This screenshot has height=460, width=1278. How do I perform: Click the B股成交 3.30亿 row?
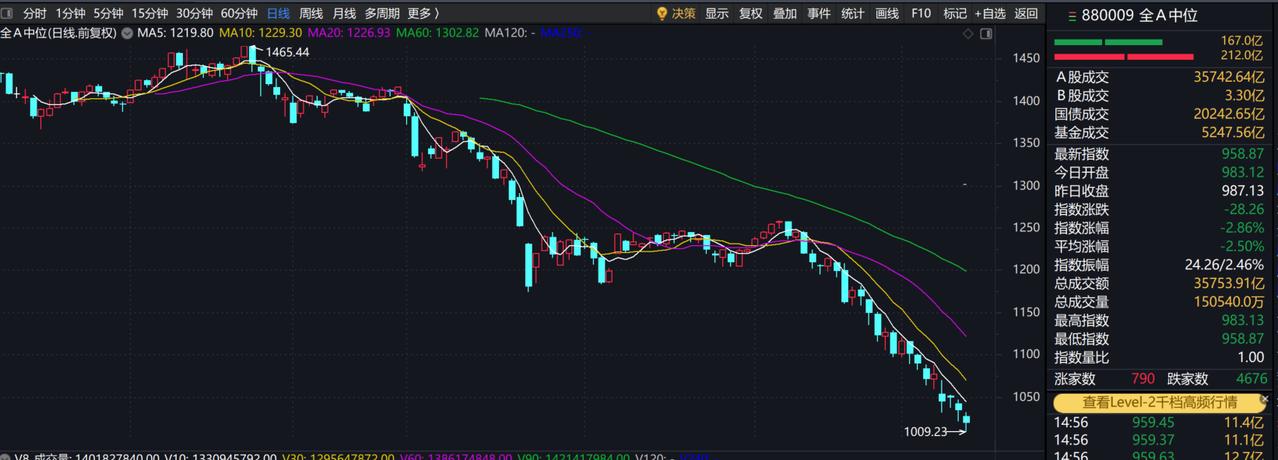click(x=1162, y=95)
